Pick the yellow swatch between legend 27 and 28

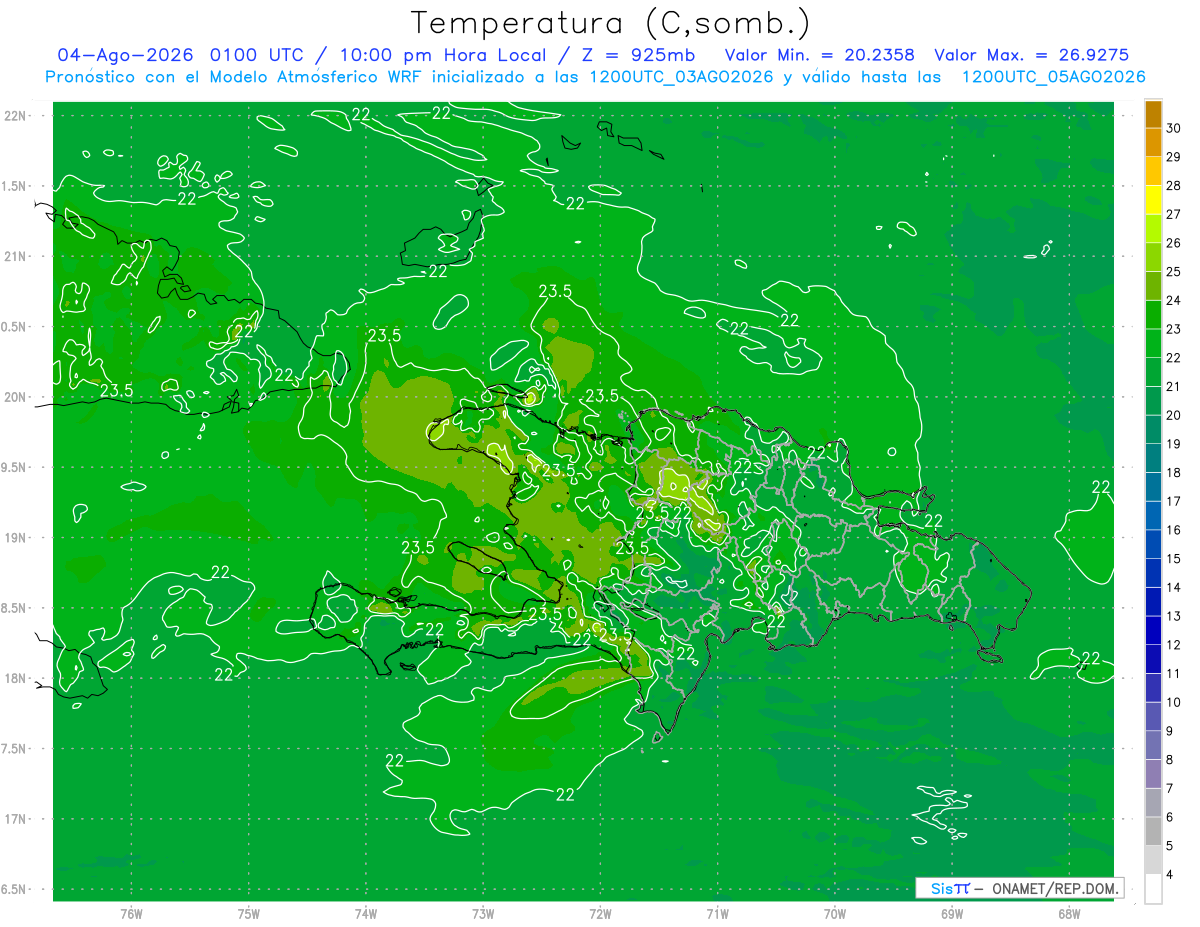1153,200
